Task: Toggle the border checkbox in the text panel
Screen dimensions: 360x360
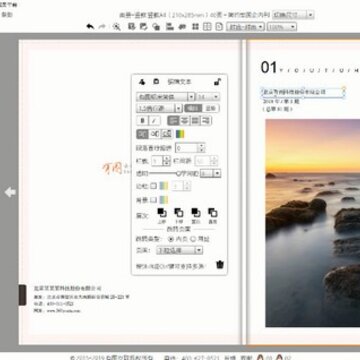Action: [x=153, y=186]
